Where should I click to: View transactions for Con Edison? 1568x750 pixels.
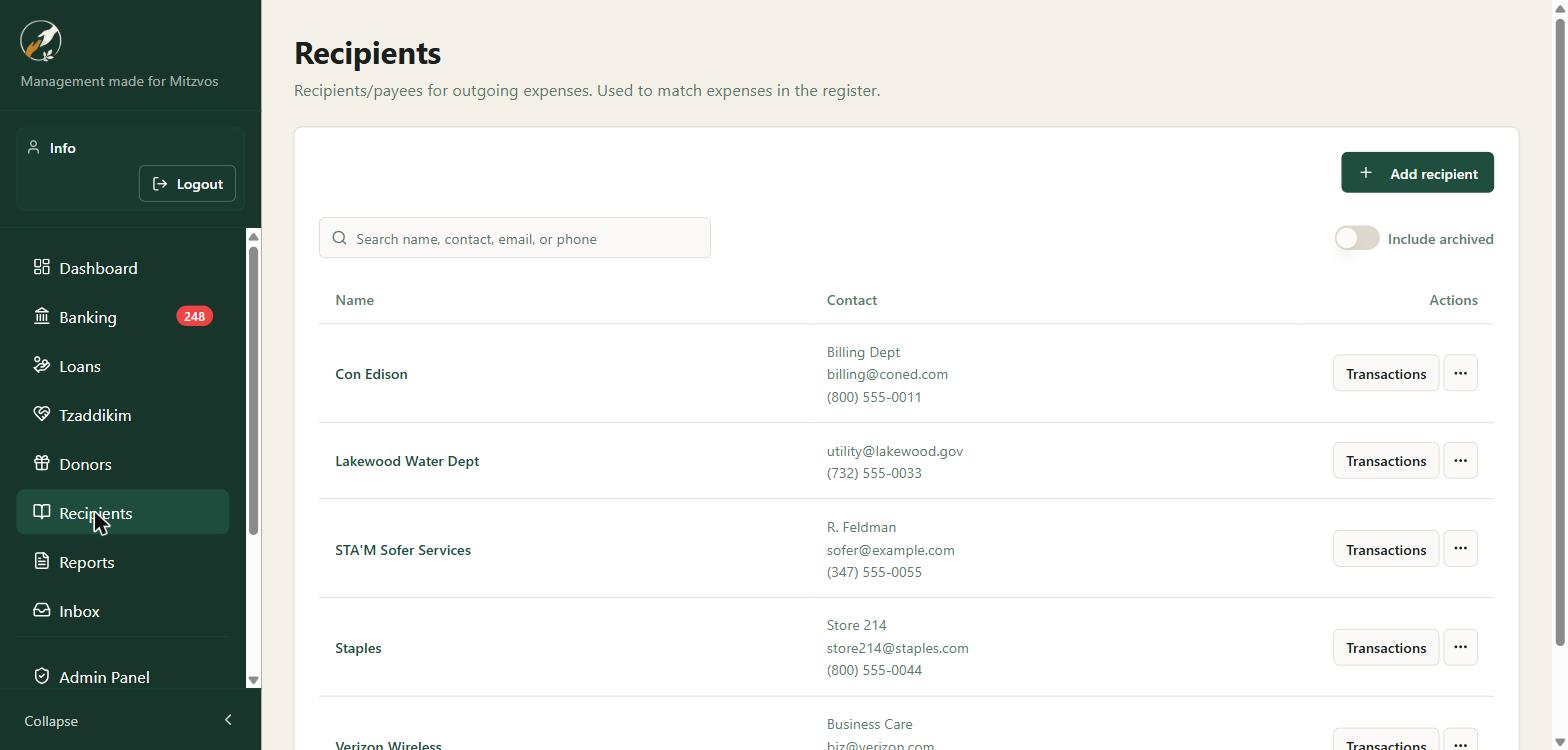1386,374
